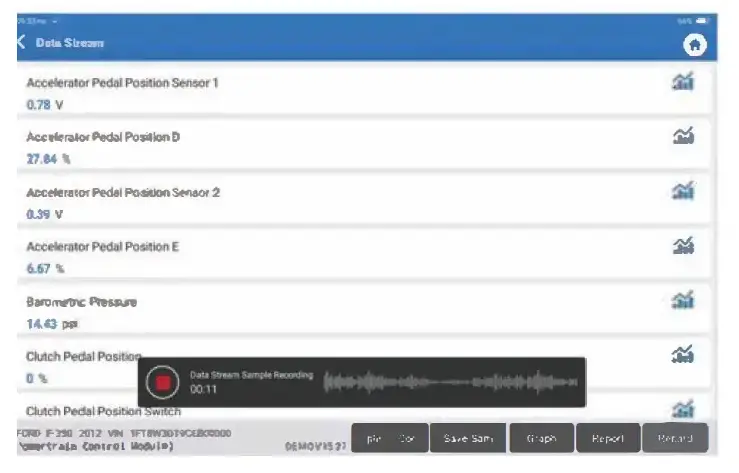Open graph for Accelerator Pedal Position Sensor 1

tap(683, 82)
